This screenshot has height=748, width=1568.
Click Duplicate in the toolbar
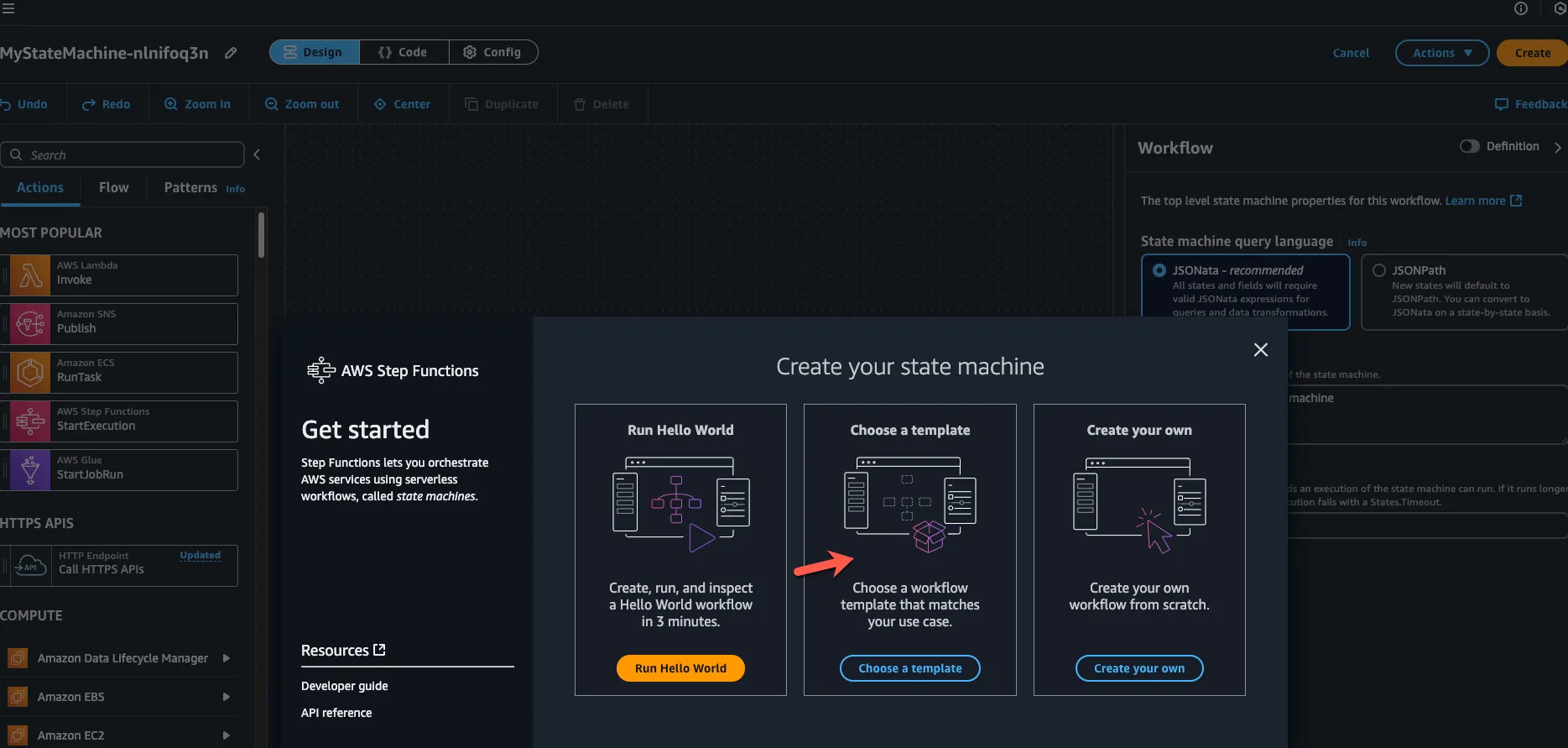(502, 104)
